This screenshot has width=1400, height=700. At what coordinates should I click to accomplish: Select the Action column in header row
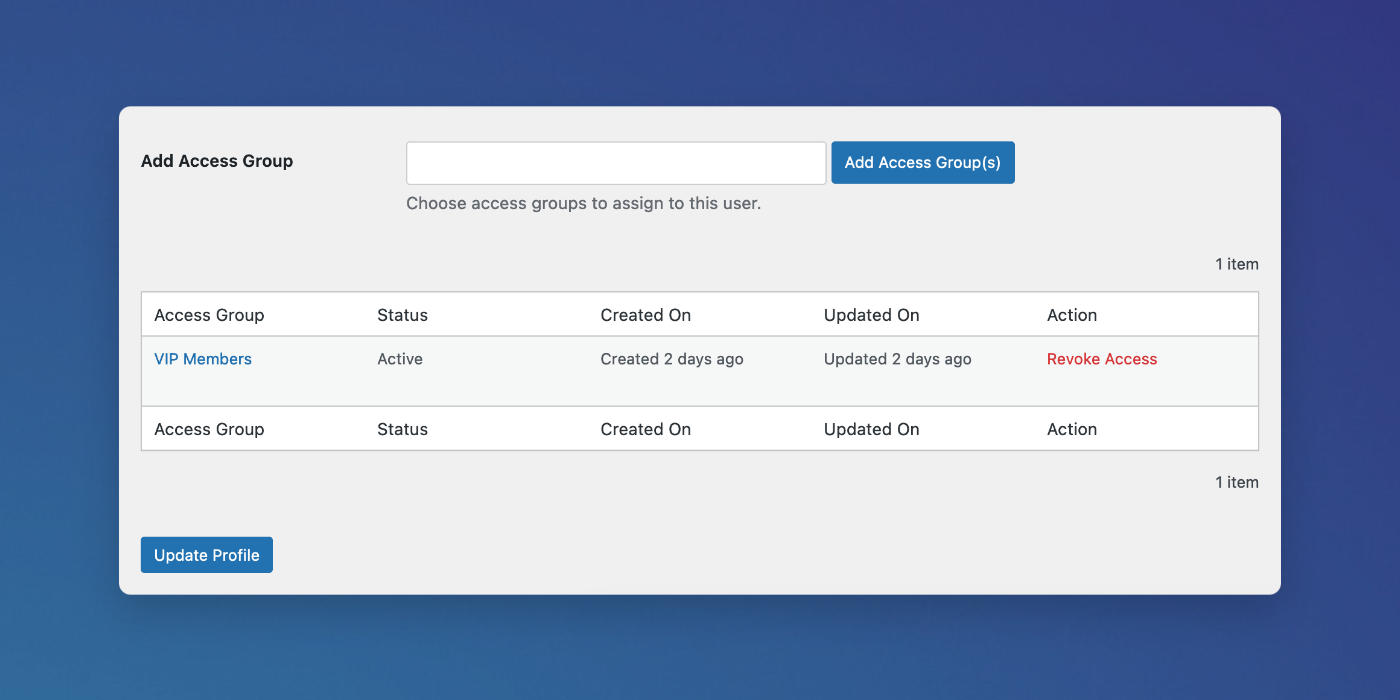1072,315
